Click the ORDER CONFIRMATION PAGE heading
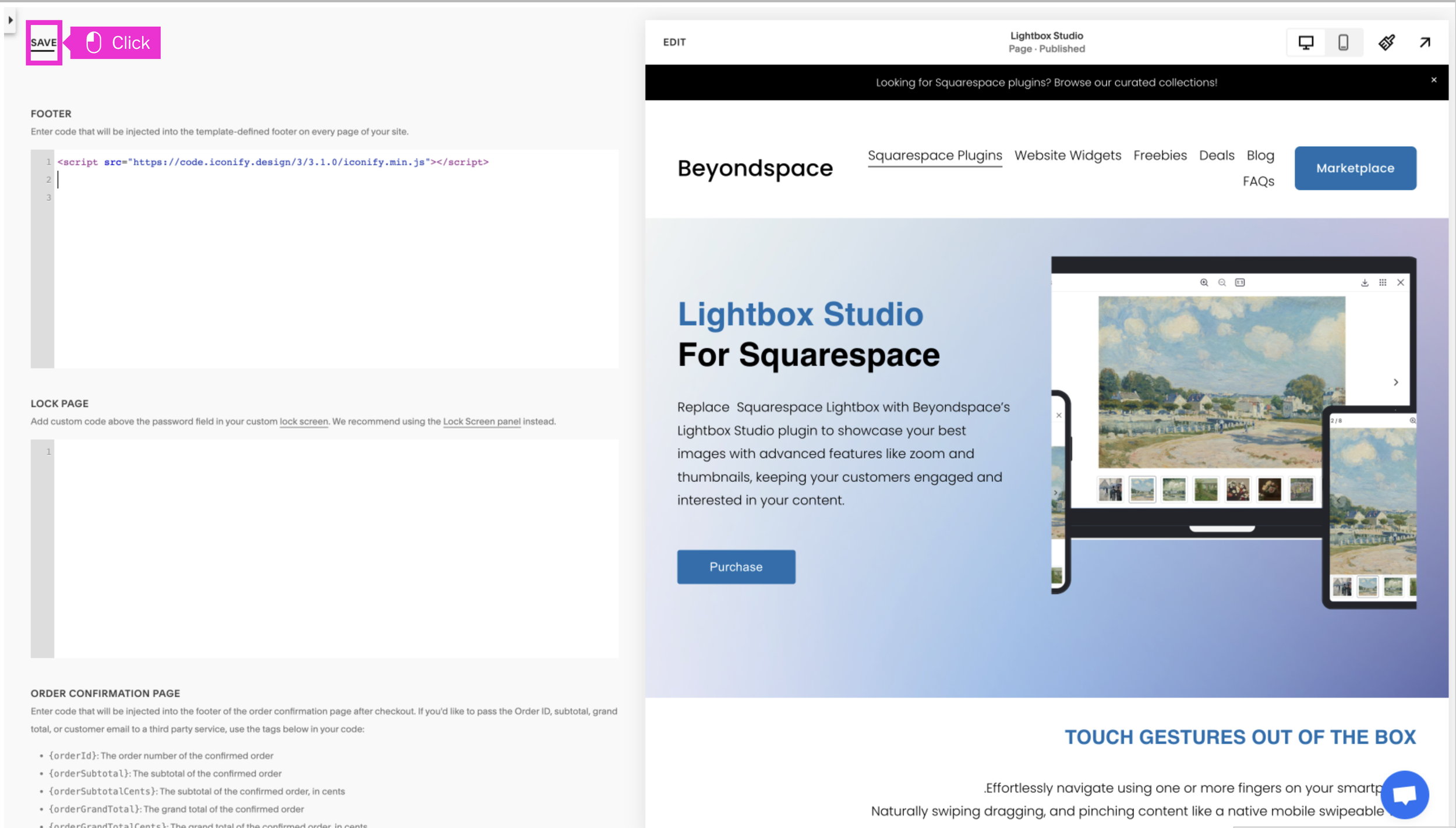The height and width of the screenshot is (828, 1456). [x=105, y=693]
